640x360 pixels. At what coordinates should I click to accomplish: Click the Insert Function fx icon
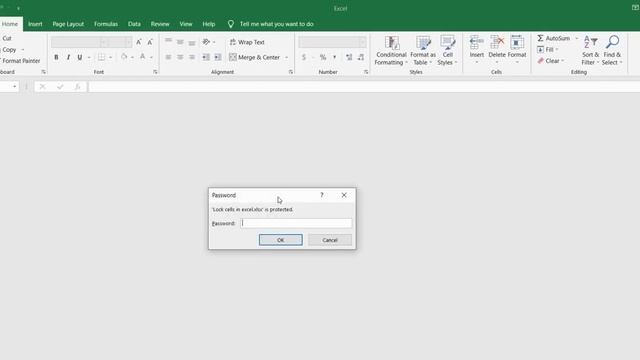(77, 87)
